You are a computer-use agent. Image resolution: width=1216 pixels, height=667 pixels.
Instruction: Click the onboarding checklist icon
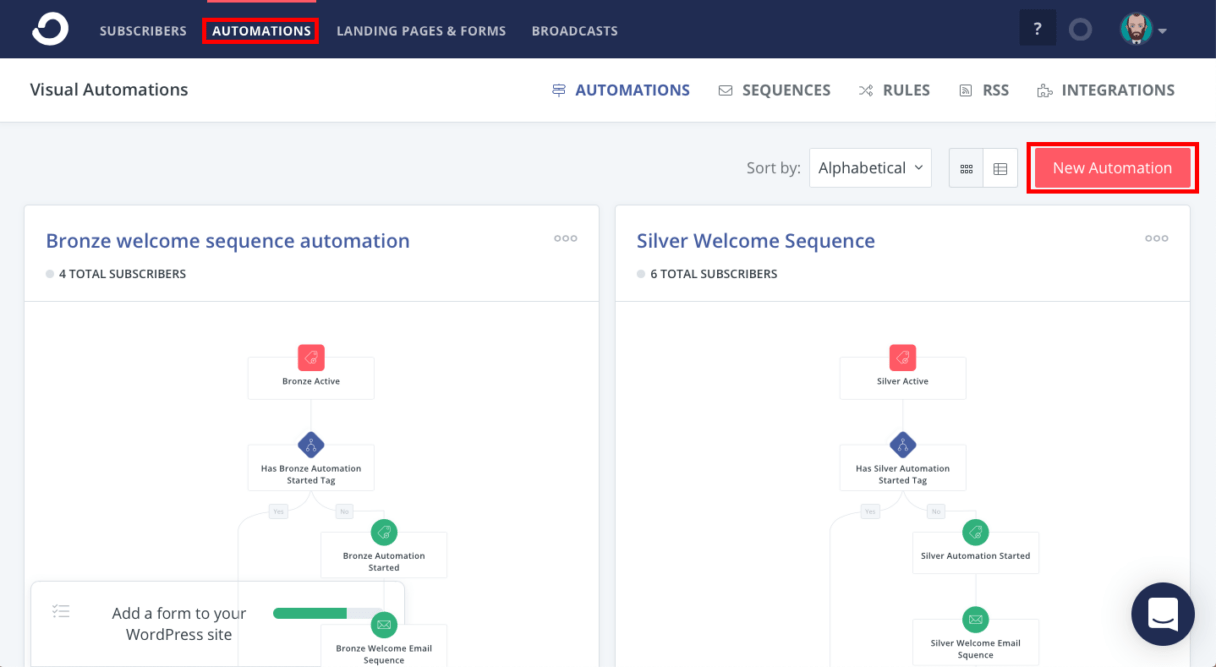click(61, 611)
